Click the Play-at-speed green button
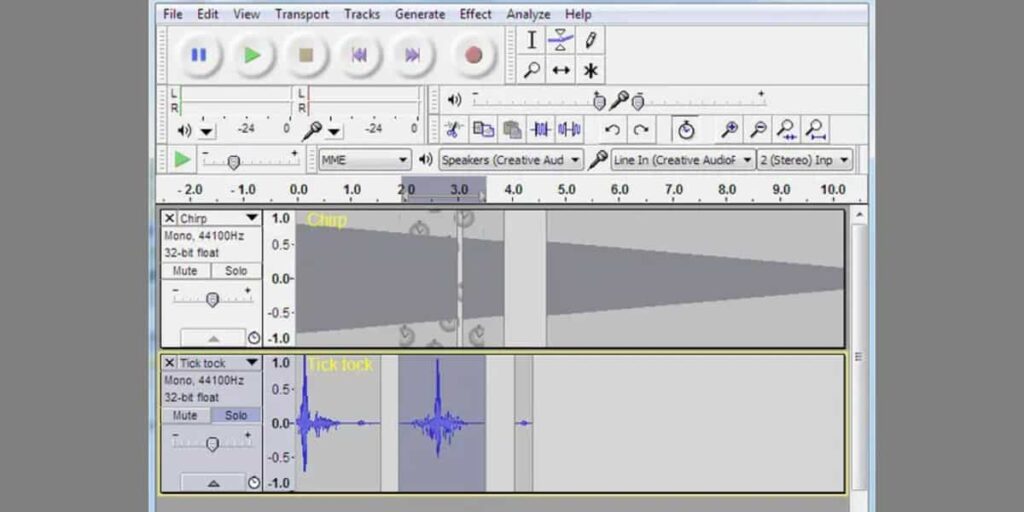This screenshot has width=1024, height=512. click(x=182, y=159)
